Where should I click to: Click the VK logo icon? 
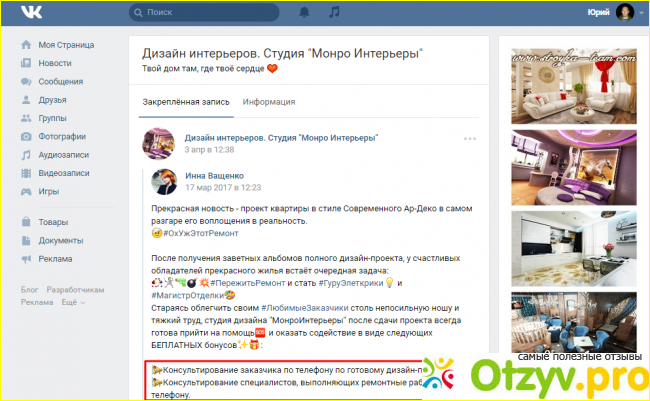(32, 12)
